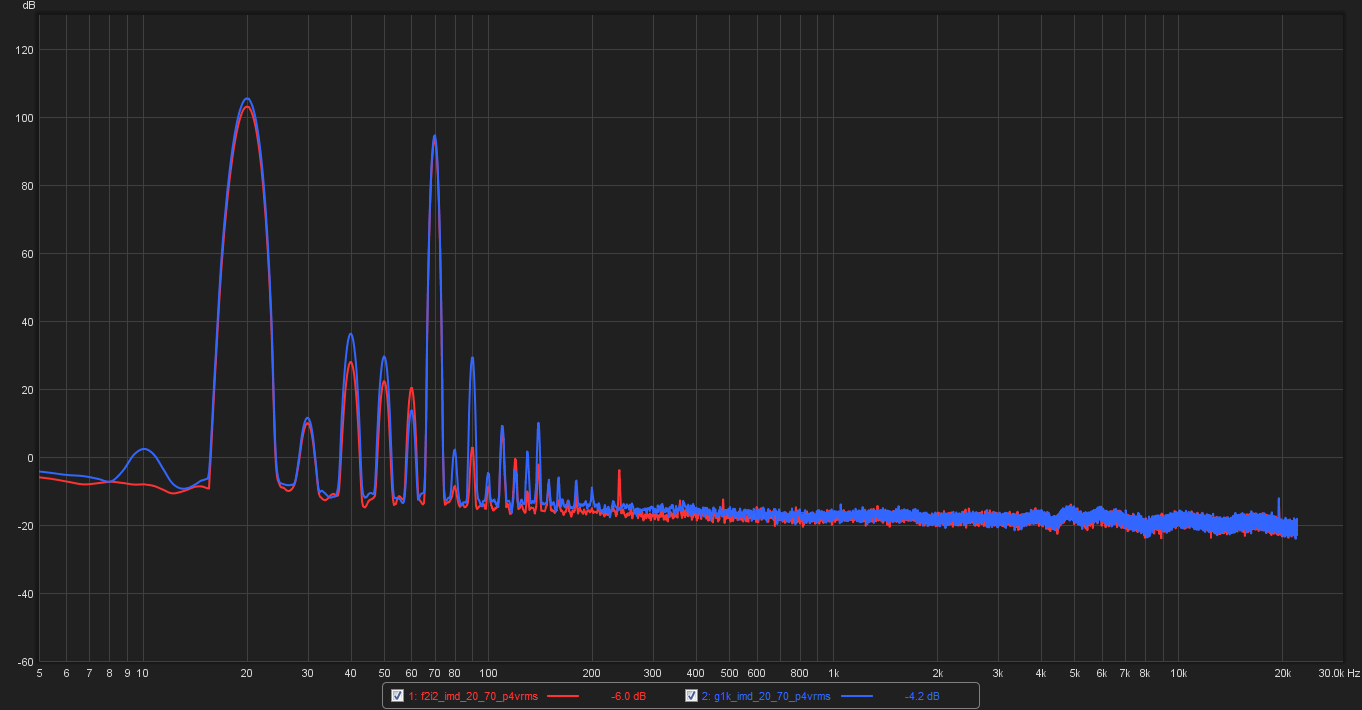Click the -60 value on vertical axis
Image resolution: width=1362 pixels, height=710 pixels.
25,662
